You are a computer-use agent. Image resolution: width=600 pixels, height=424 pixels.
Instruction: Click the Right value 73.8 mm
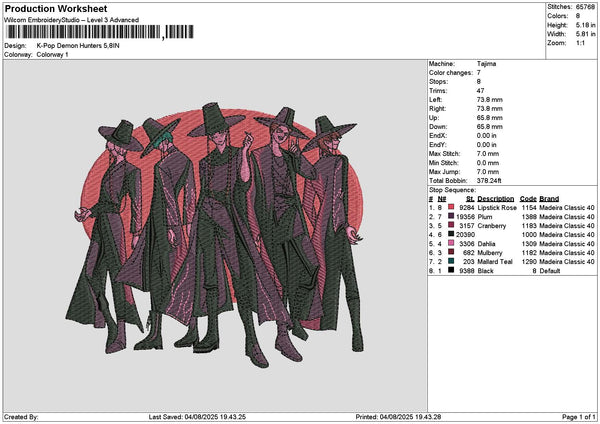click(x=490, y=109)
